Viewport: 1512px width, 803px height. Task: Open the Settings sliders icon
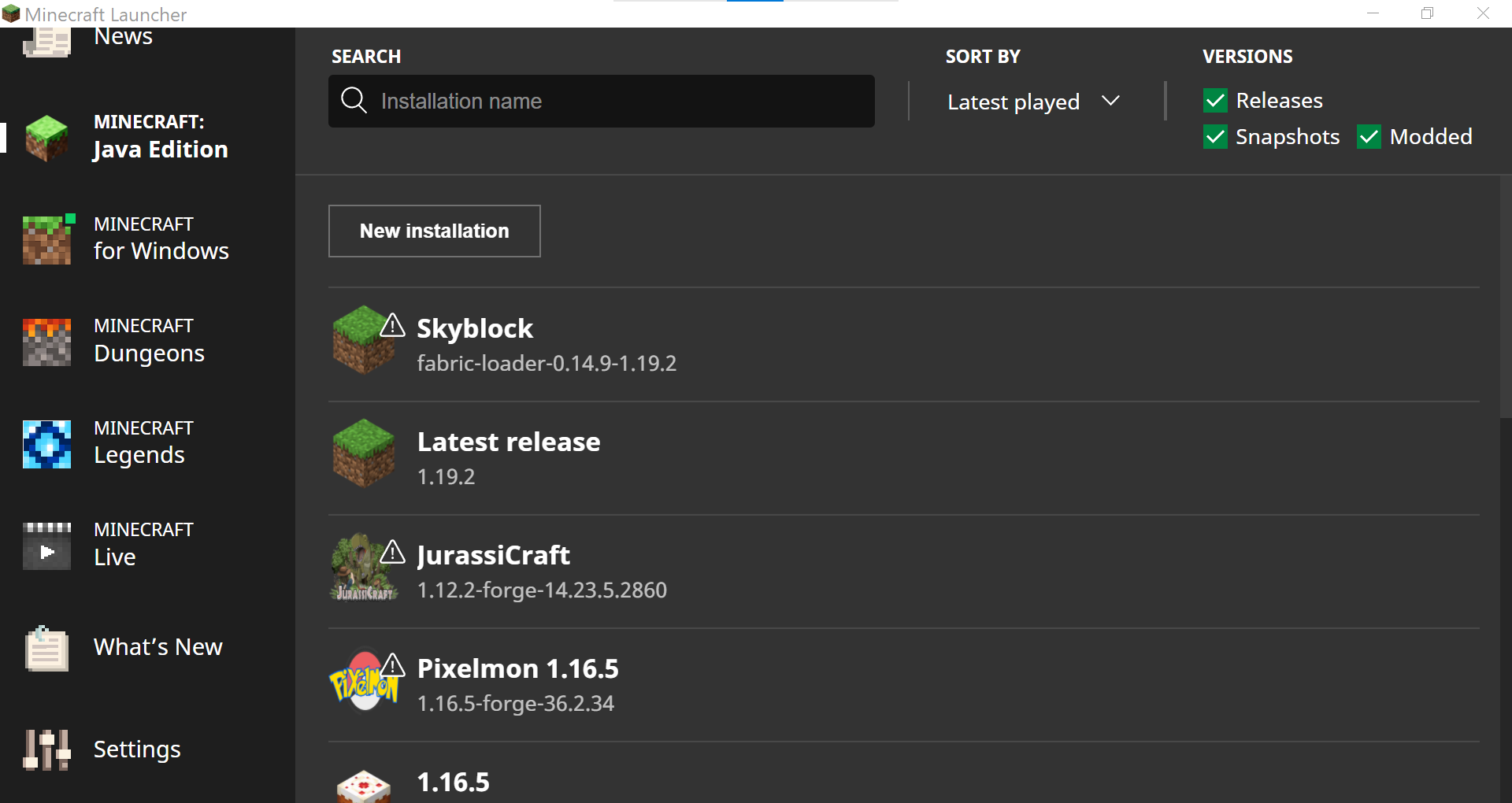pos(46,749)
